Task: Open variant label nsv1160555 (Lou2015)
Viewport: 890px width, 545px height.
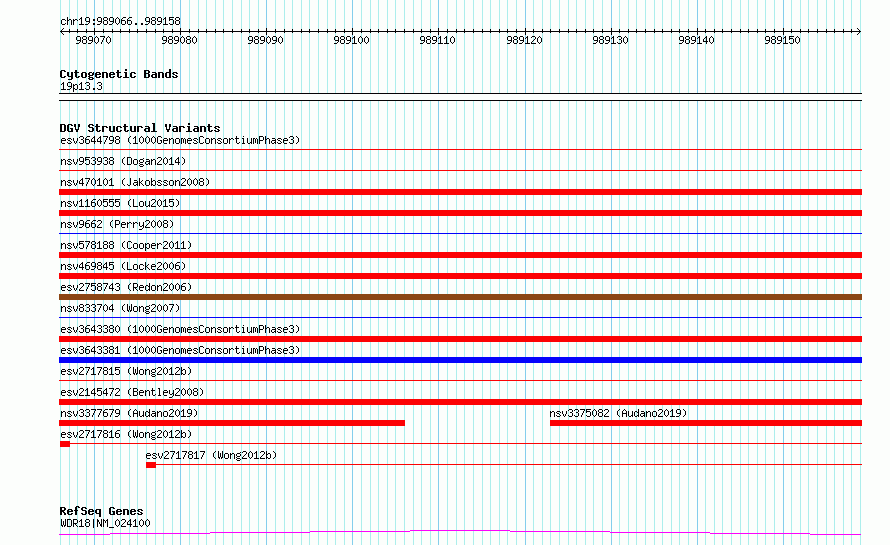Action: pos(120,203)
